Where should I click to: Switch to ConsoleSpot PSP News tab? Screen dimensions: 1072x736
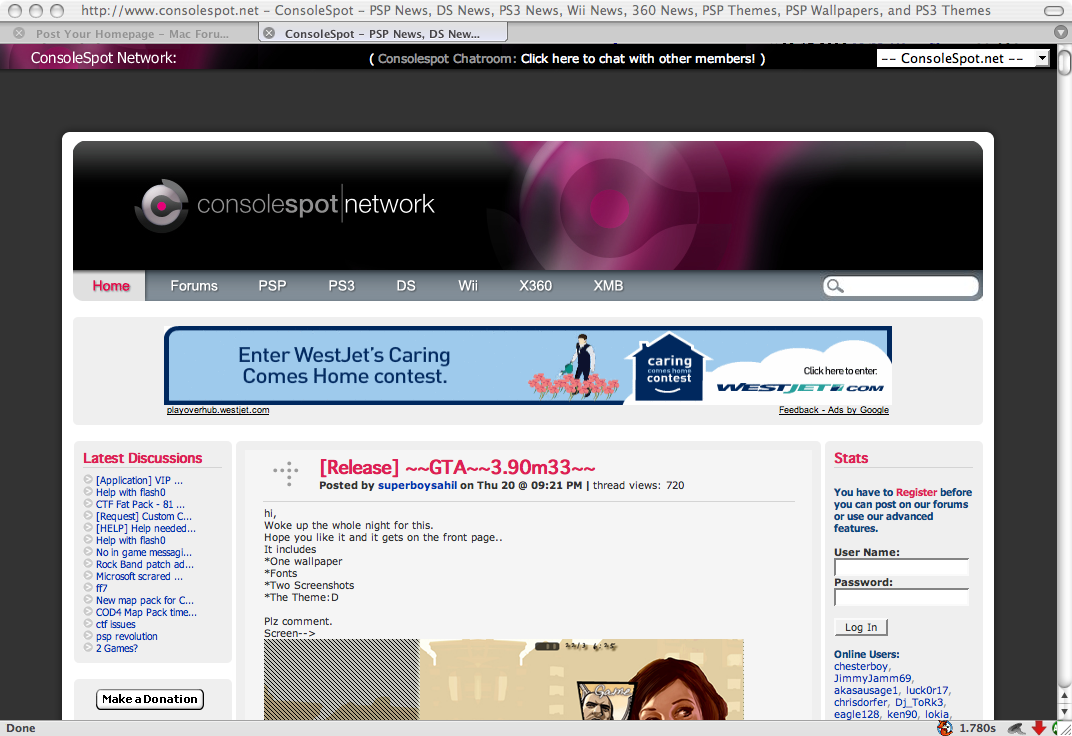[383, 33]
